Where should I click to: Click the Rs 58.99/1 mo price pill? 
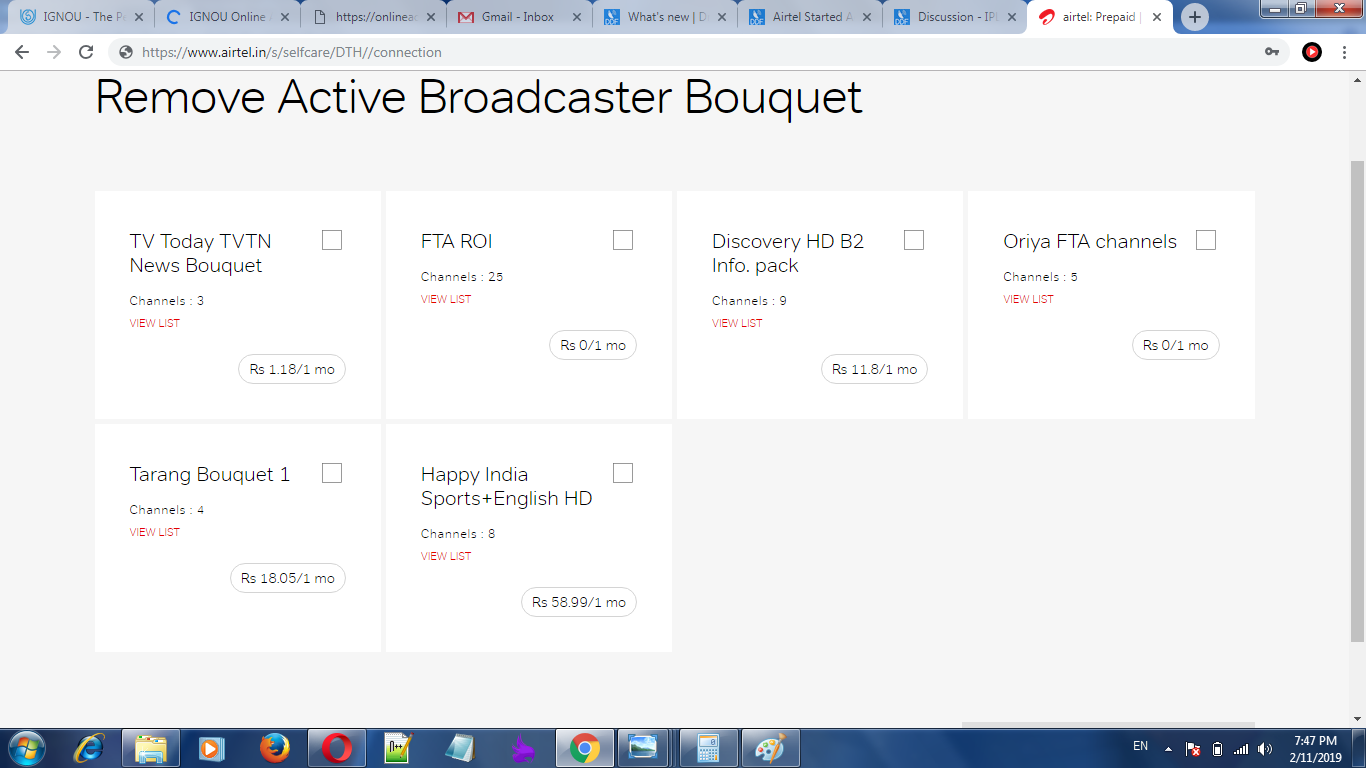(579, 602)
